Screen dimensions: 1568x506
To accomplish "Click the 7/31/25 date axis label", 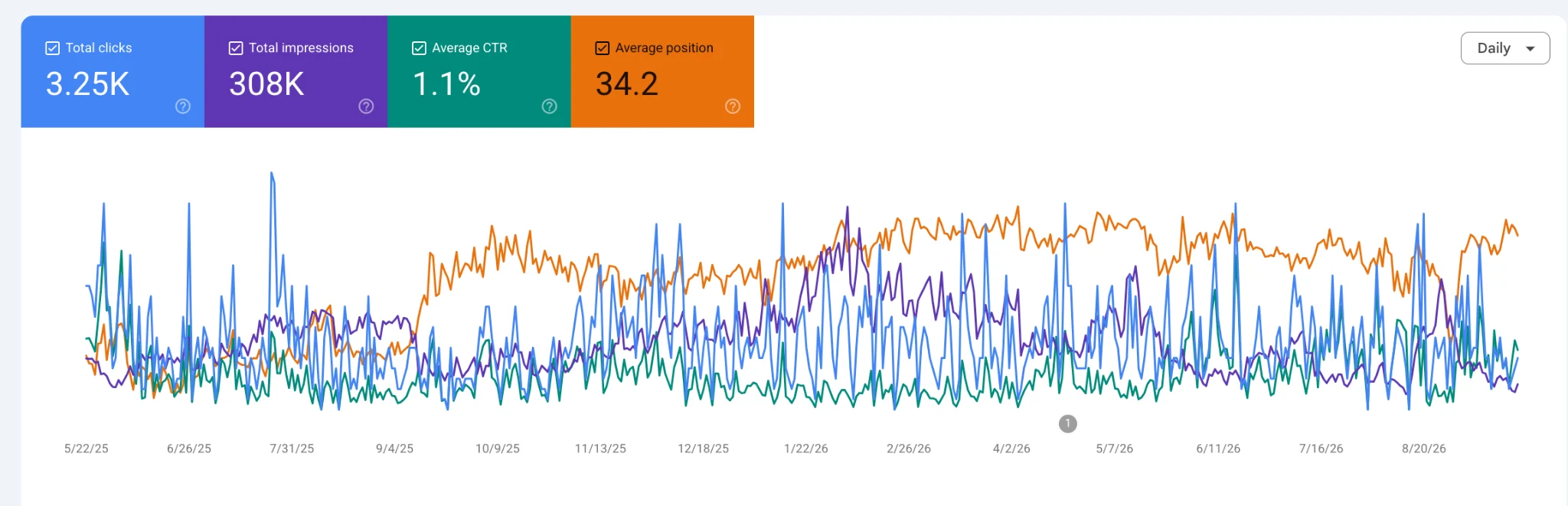I will [292, 449].
